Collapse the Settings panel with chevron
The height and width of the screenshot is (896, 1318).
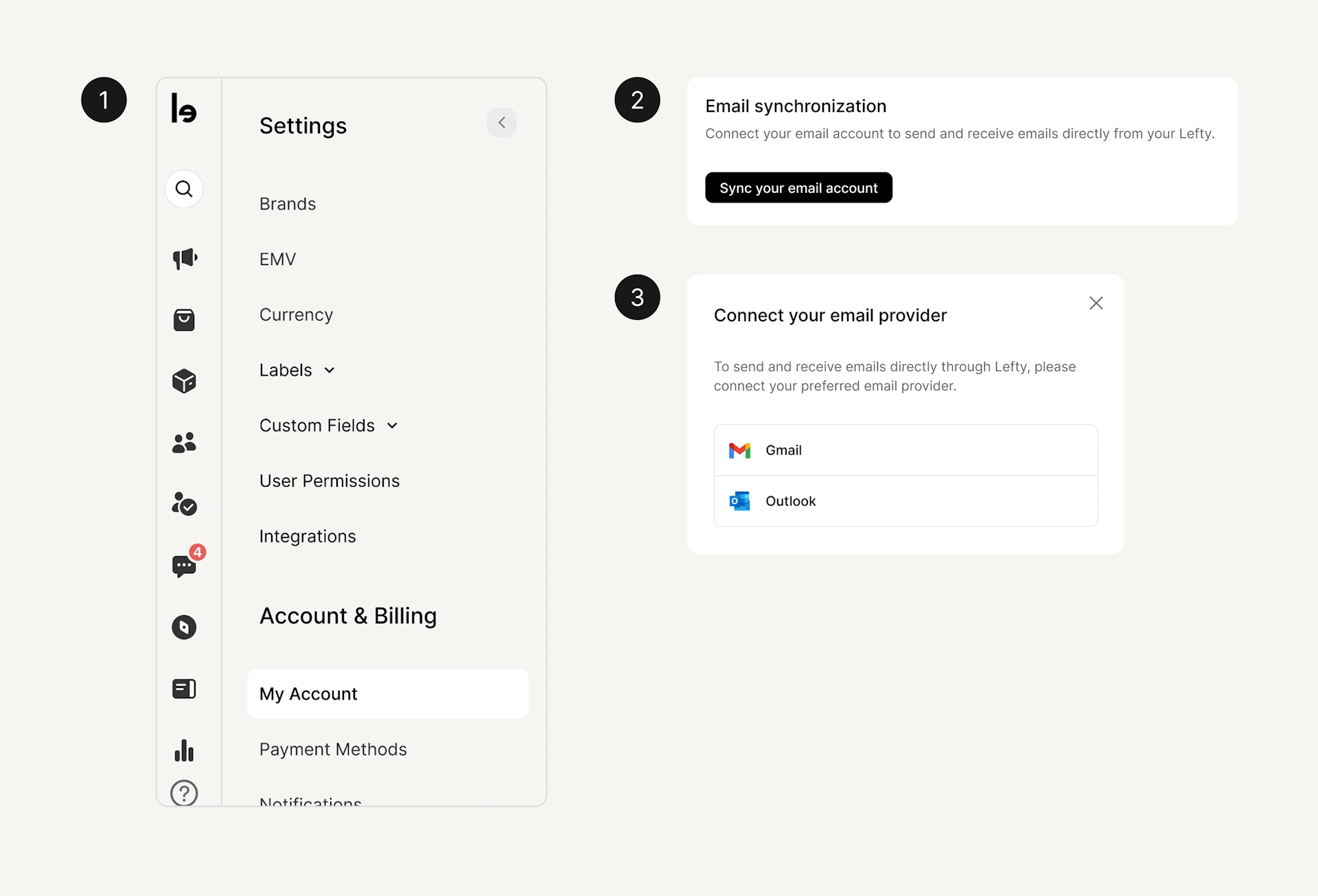coord(502,123)
